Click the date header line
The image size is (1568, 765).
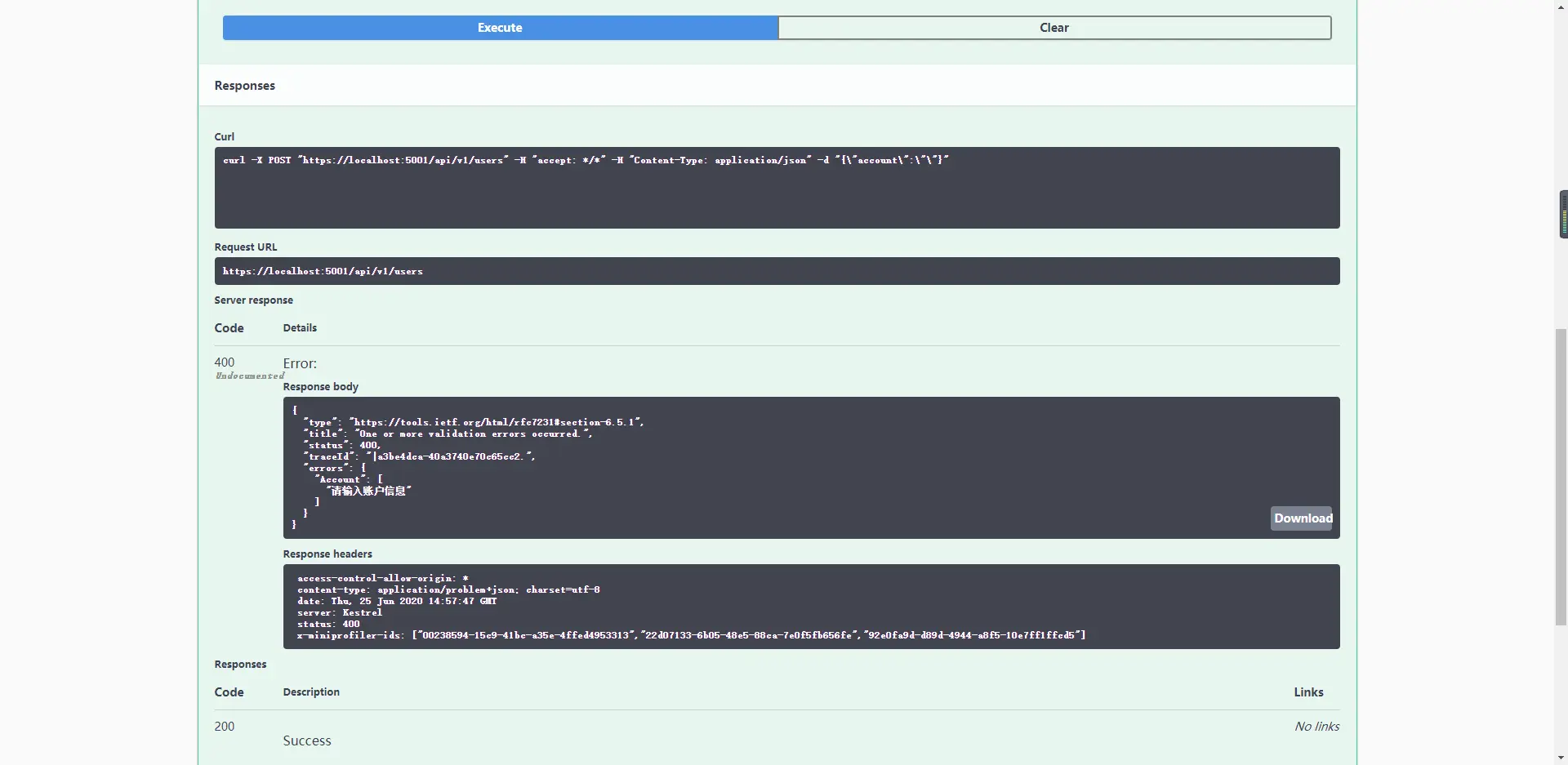397,601
